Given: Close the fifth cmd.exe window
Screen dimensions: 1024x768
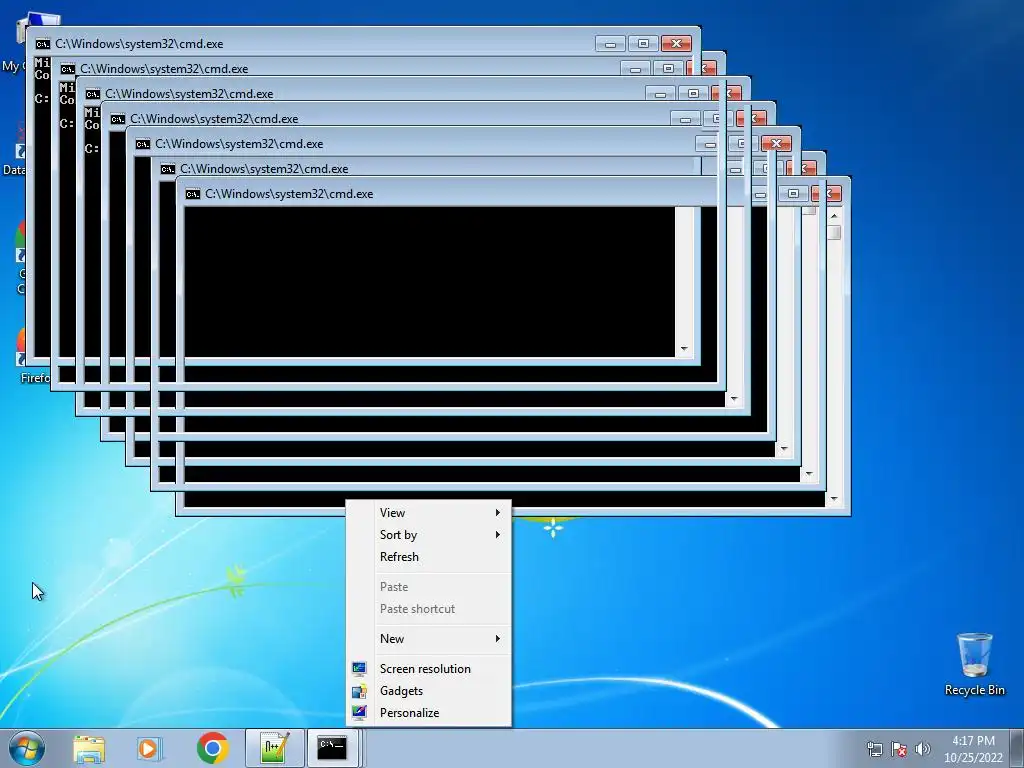Looking at the screenshot, I should click(x=776, y=144).
